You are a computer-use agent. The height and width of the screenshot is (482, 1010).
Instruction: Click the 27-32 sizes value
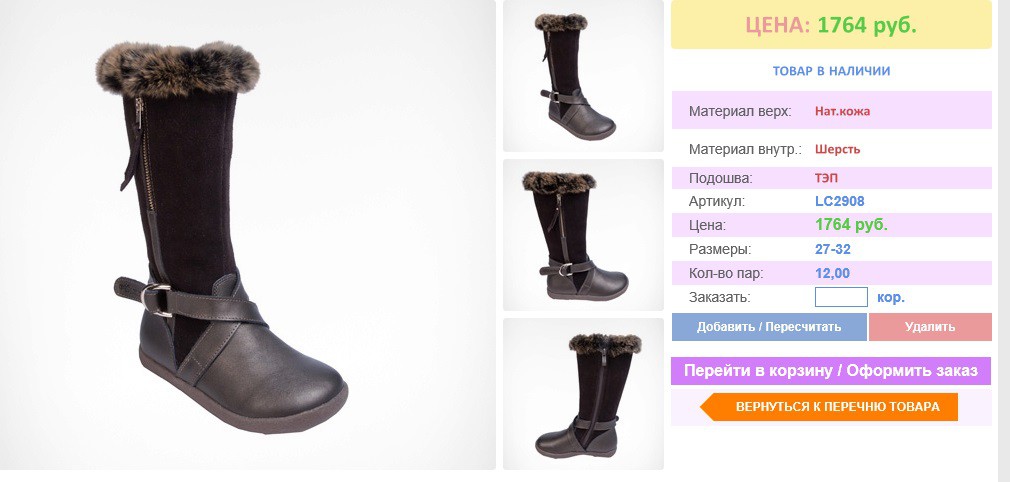point(833,249)
